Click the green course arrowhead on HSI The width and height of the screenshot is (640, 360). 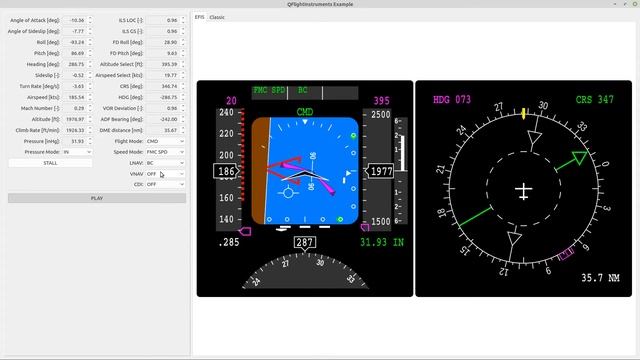579,158
